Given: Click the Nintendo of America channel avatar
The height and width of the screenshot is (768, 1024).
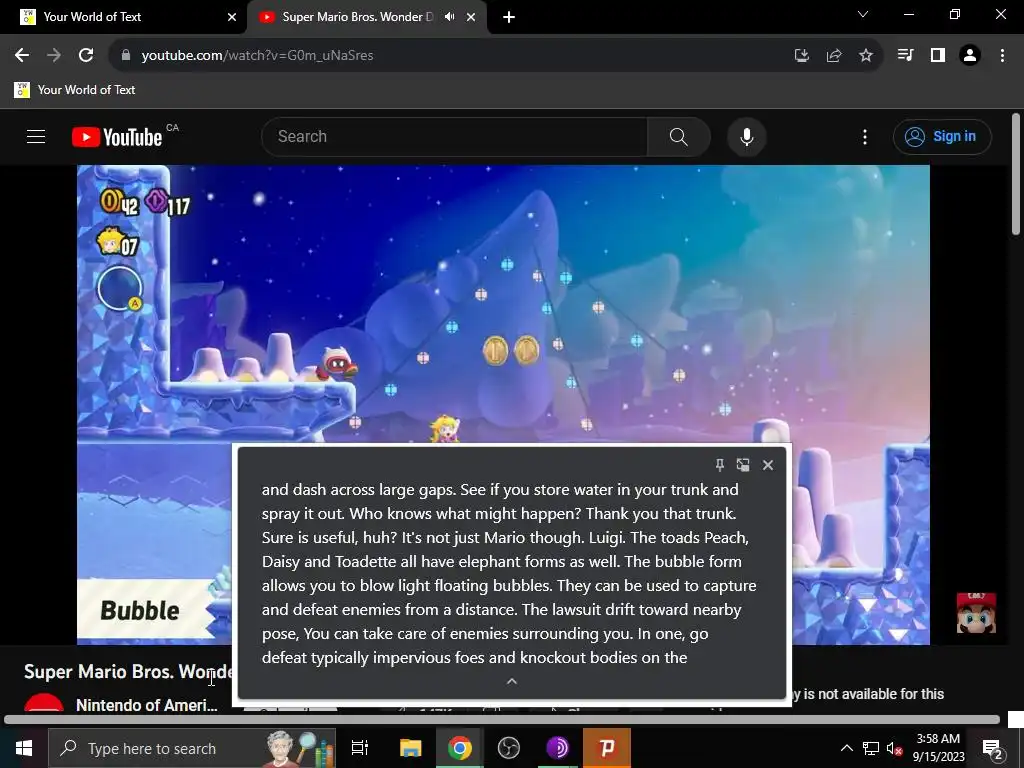Looking at the screenshot, I should [x=44, y=703].
